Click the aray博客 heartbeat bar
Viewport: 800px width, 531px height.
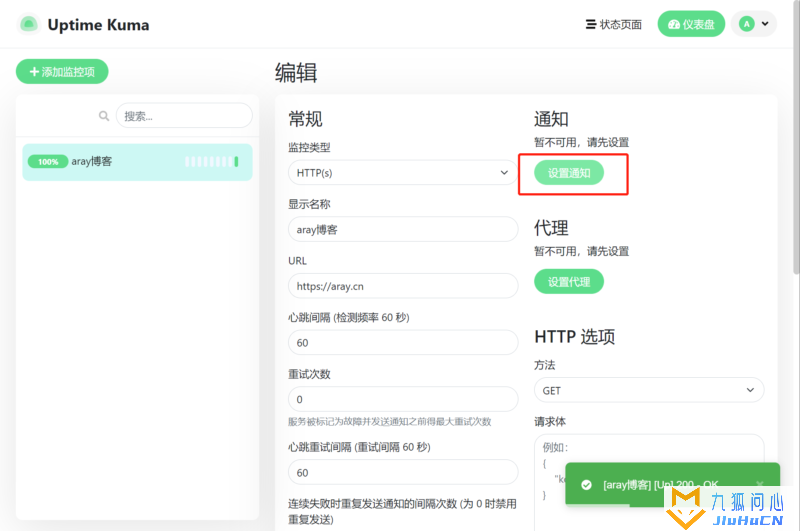pos(212,162)
